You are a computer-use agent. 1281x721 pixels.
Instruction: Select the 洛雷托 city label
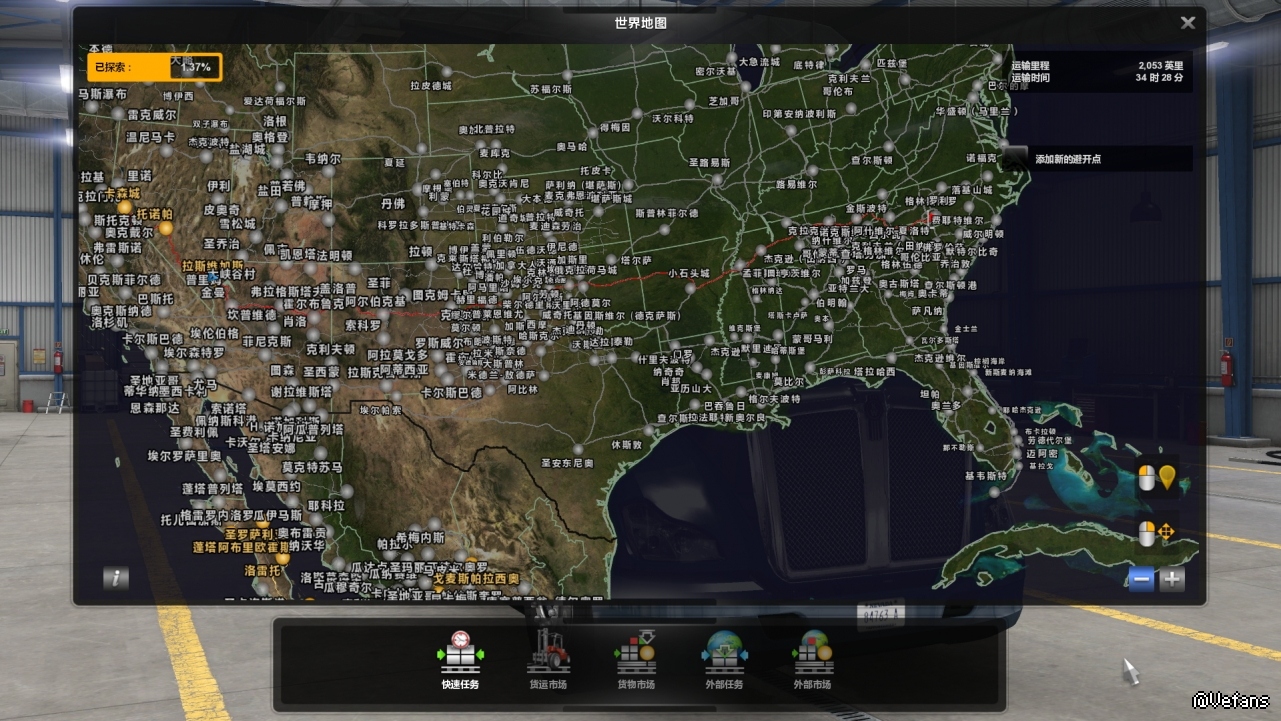tap(262, 570)
